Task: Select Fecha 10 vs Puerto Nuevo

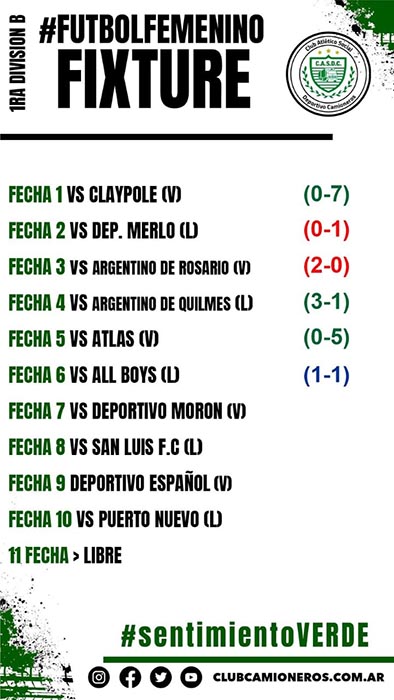Action: [115, 519]
